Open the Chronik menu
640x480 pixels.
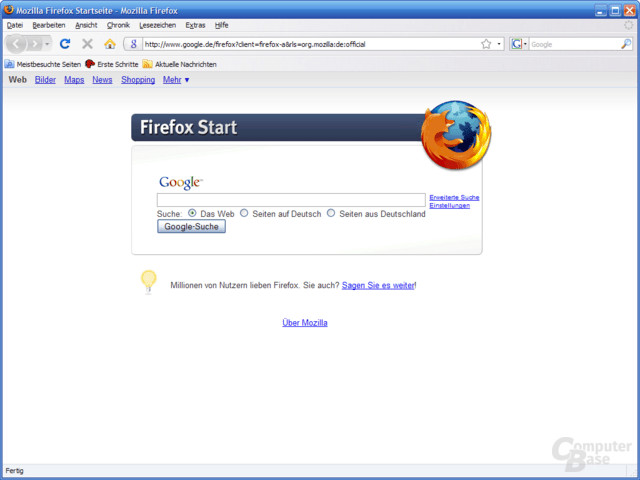tap(118, 25)
